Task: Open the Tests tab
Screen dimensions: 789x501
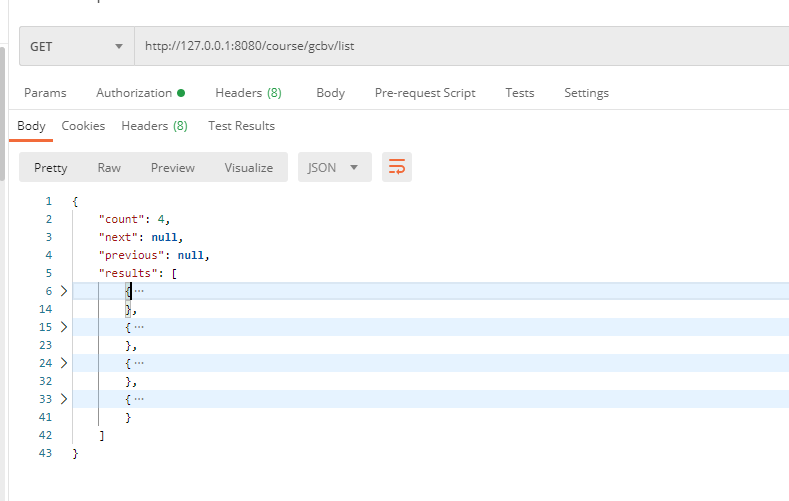Action: coord(520,93)
